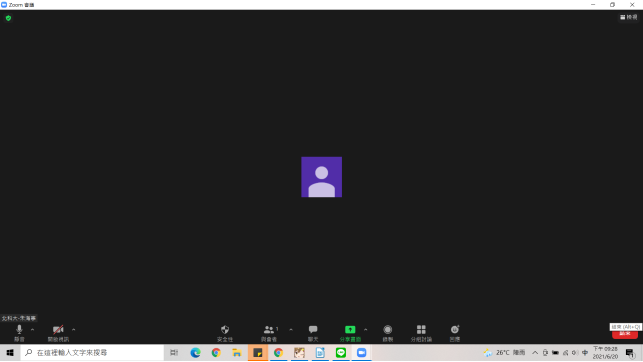The image size is (643, 362).
Task: Open the Chat panel
Action: [x=313, y=333]
